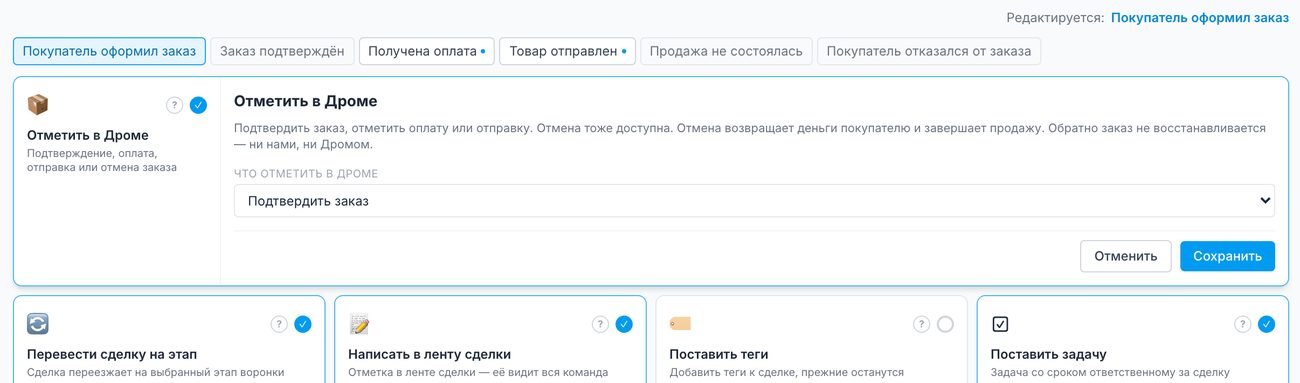1300x383 pixels.
Task: Click the Подтверждение, оплата, отправка description text
Action: pos(102,161)
